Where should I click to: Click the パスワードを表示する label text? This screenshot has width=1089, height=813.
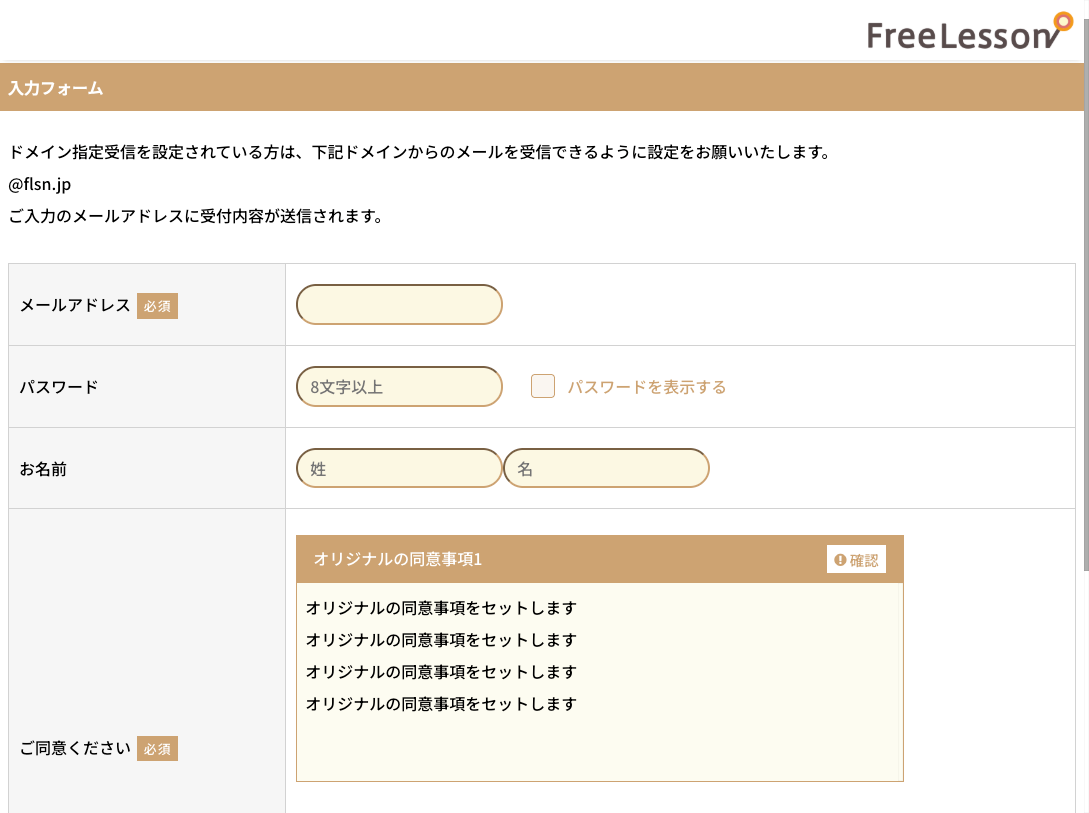[x=646, y=387]
